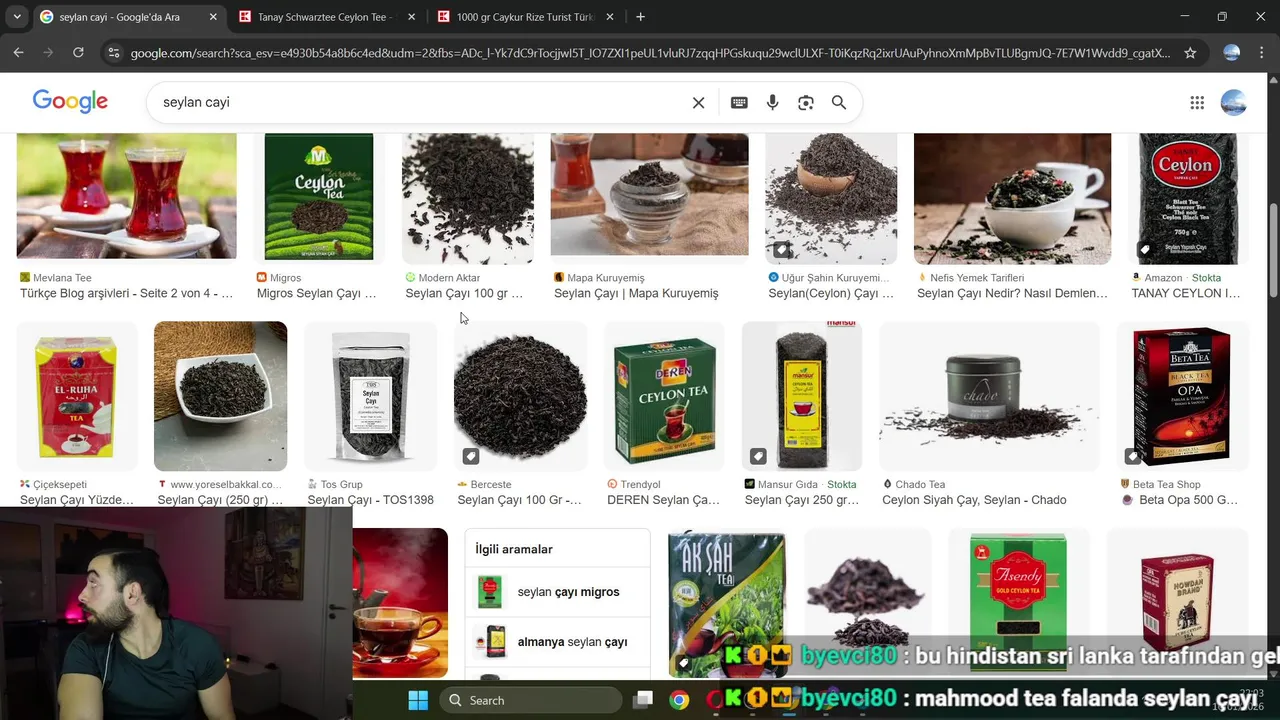
Task: Open Modern Aktar loose tea image
Action: (468, 198)
